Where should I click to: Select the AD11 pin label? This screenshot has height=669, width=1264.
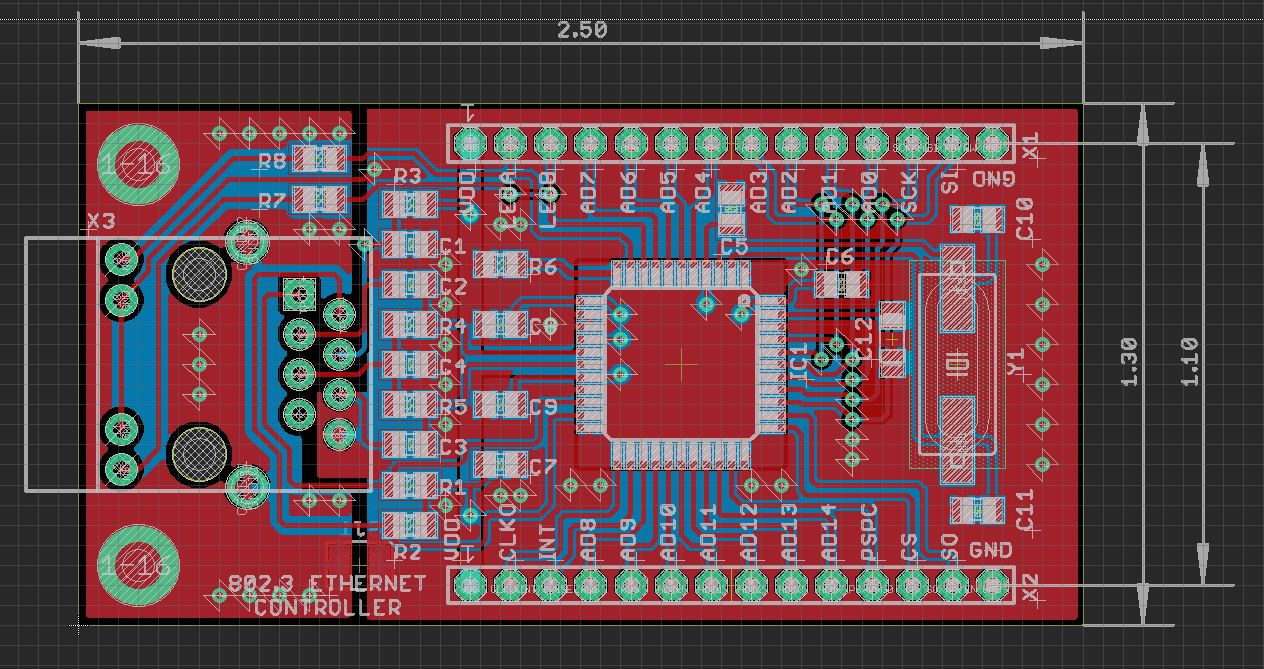[x=709, y=531]
